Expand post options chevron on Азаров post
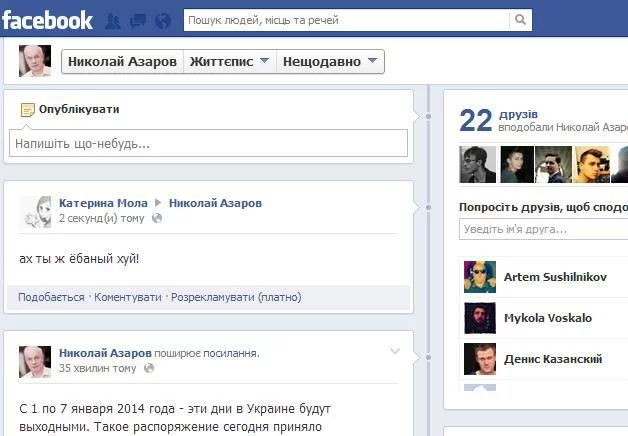 coord(395,351)
